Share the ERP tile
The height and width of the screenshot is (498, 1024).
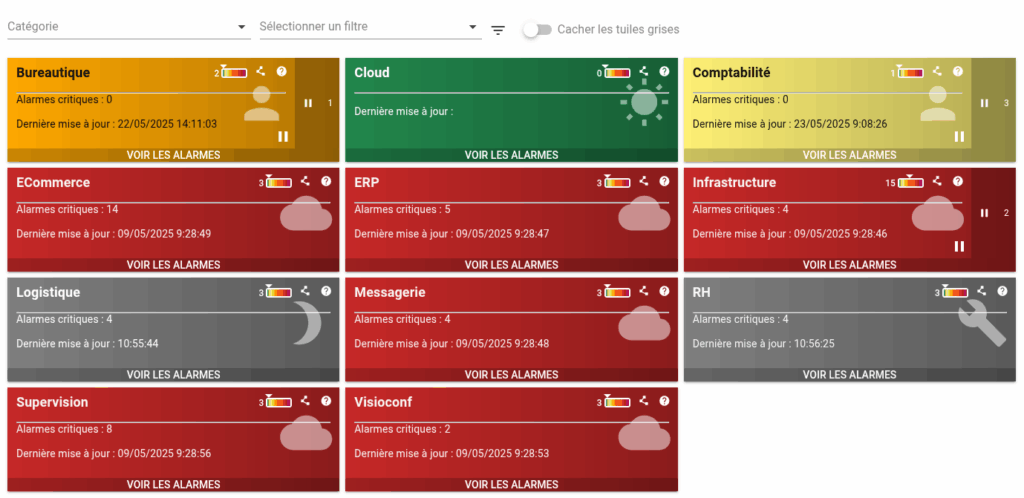pos(643,181)
